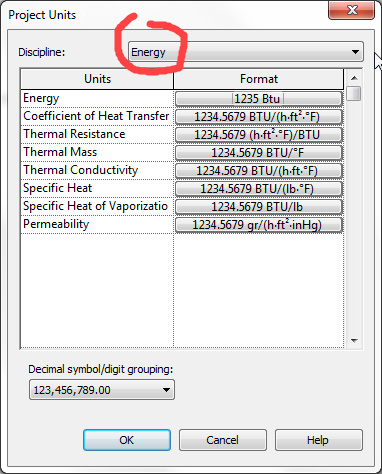Open Specific Heat BTU/(lb·°F) format button
This screenshot has height=474, width=382.
click(259, 189)
